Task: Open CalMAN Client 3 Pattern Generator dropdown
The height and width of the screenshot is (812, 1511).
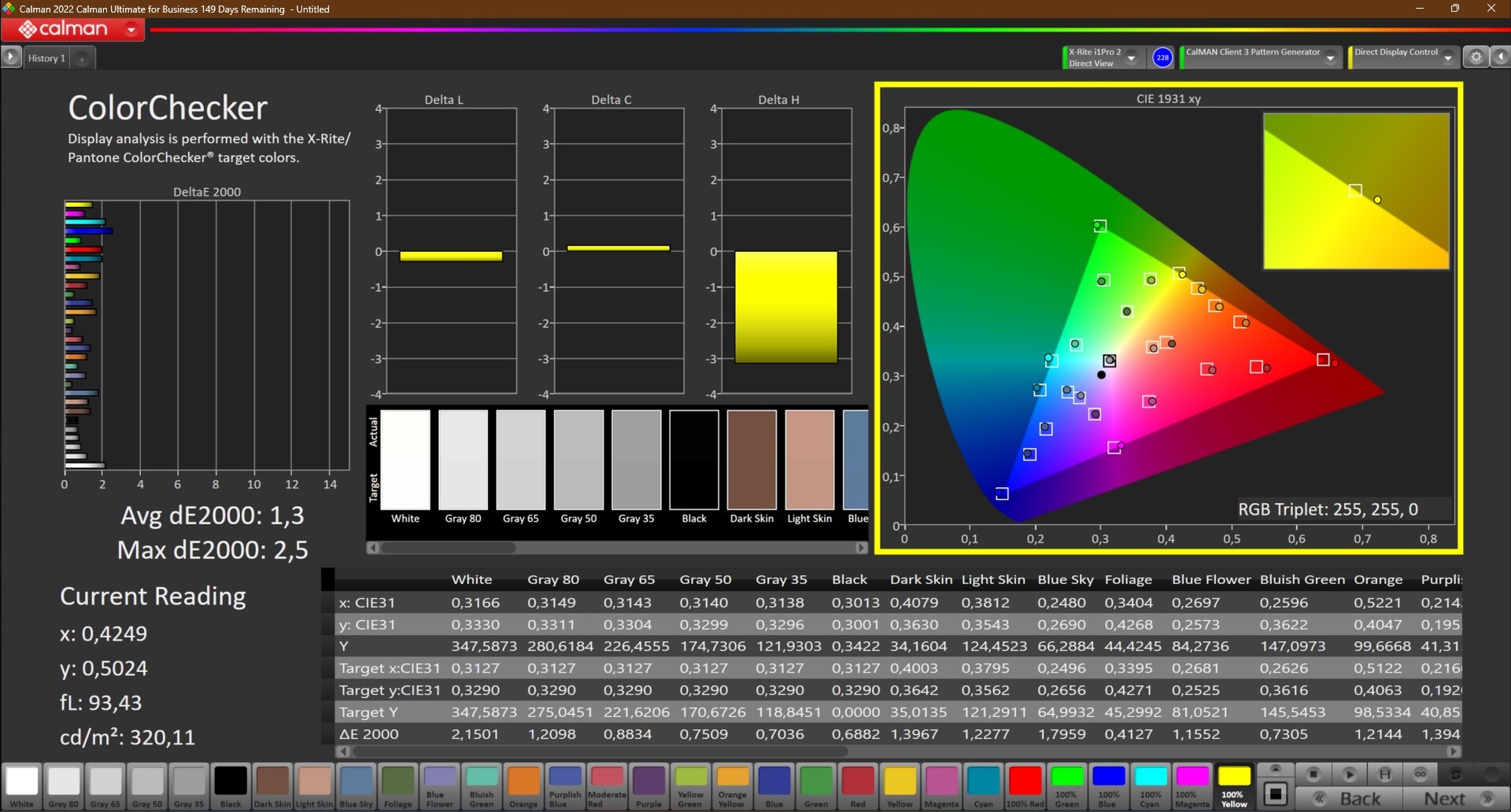Action: tap(1330, 57)
